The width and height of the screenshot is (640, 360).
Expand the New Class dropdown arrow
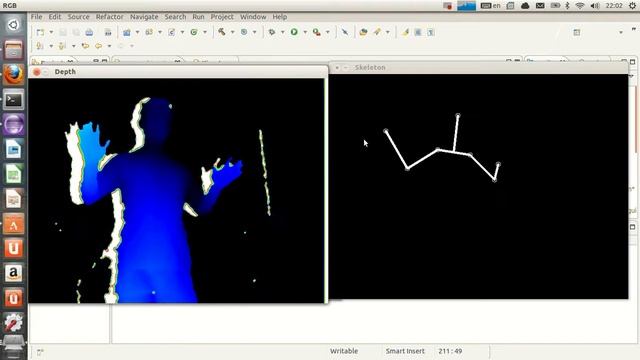(x=204, y=32)
